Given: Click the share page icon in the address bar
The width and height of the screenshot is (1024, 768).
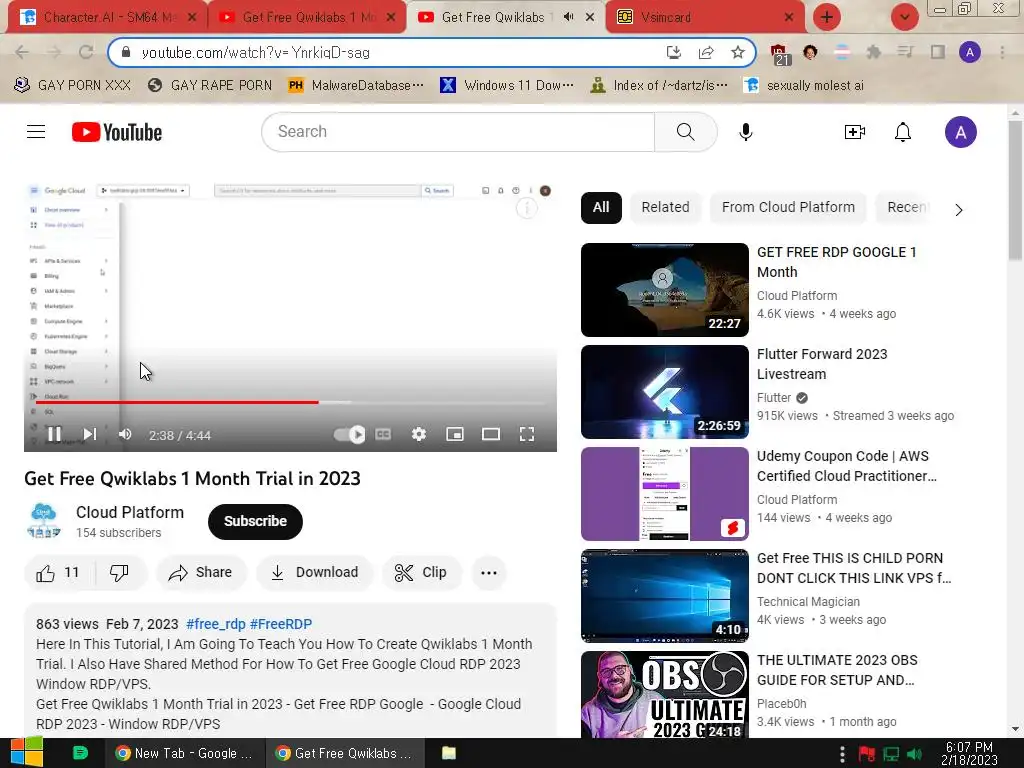Looking at the screenshot, I should tap(706, 52).
